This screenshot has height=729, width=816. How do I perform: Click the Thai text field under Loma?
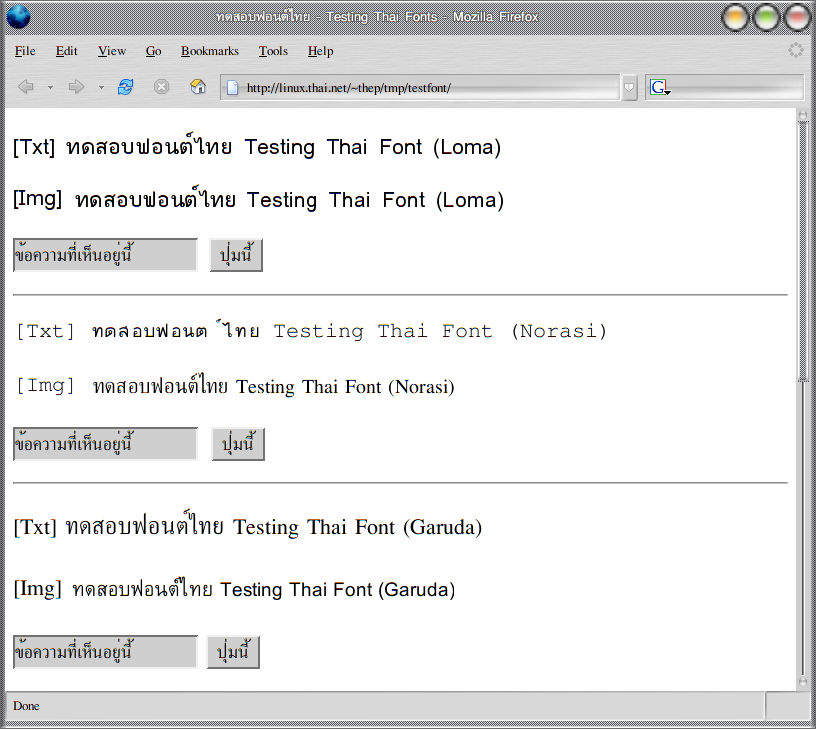(105, 255)
